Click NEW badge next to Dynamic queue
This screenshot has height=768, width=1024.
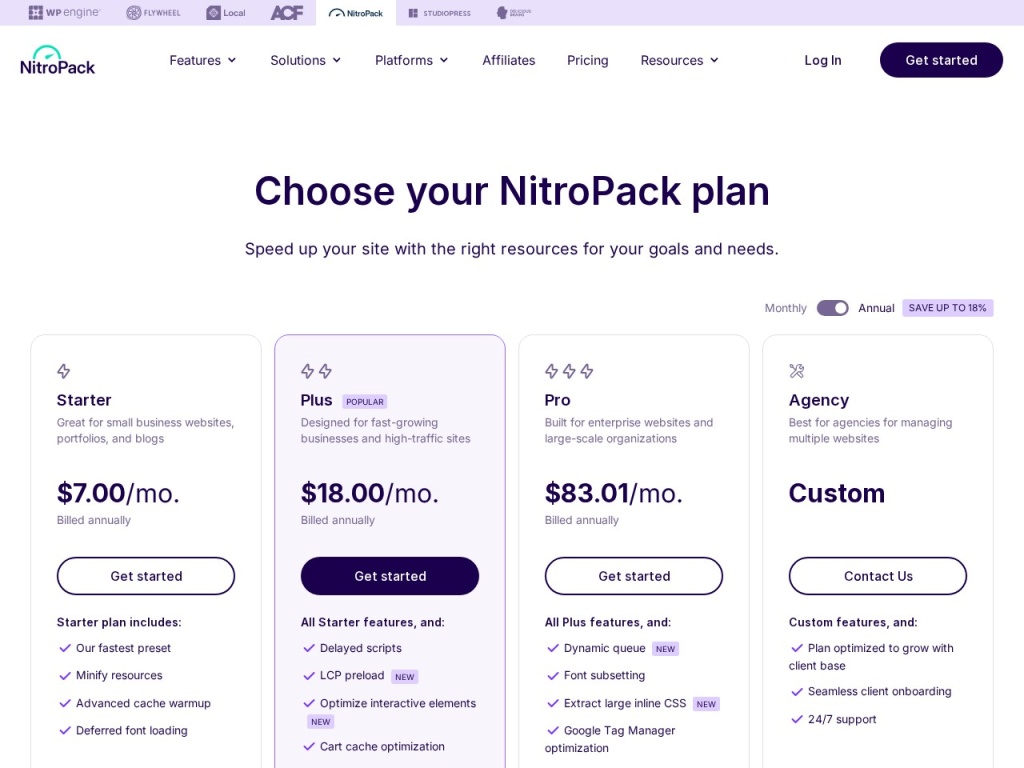tap(665, 648)
